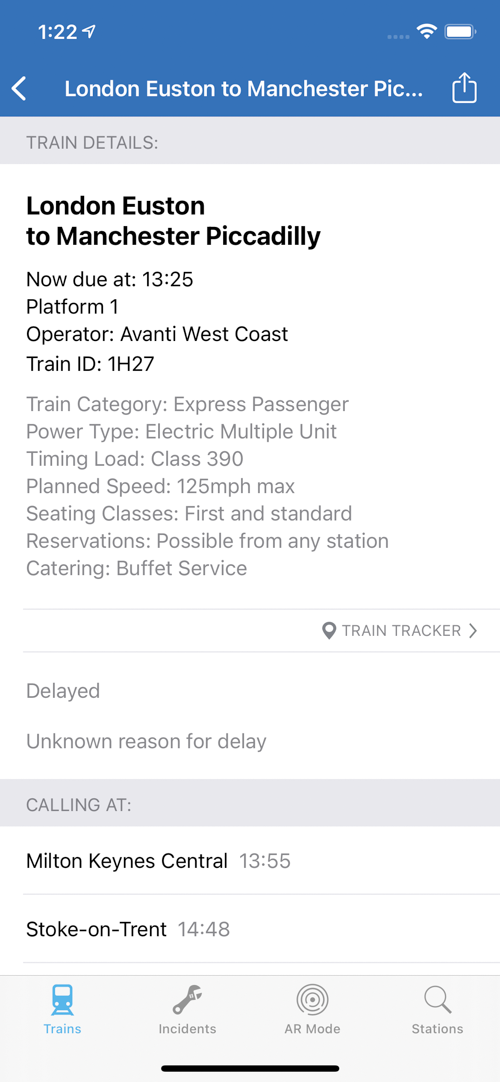The width and height of the screenshot is (500, 1082).
Task: Tap the Wi-Fi status icon
Action: coord(427,32)
